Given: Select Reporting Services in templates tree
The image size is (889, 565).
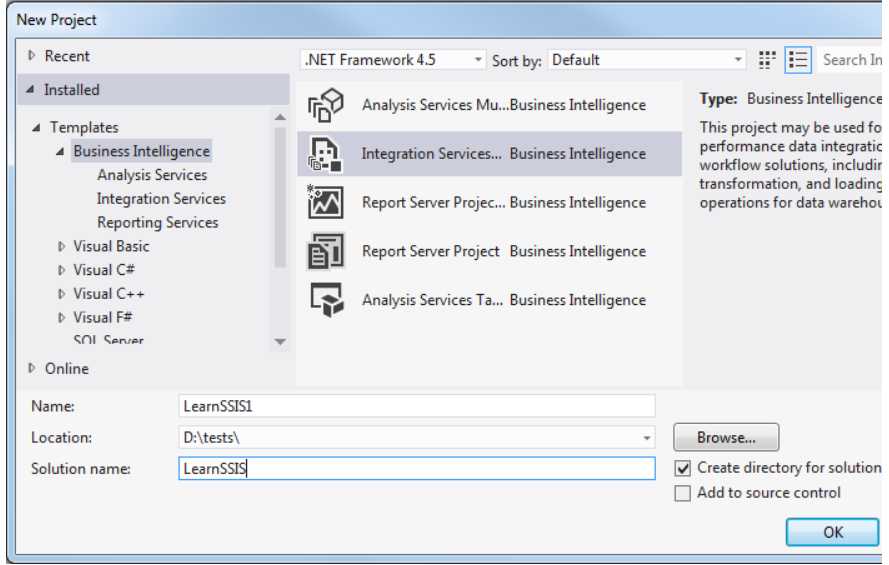Looking at the screenshot, I should coord(158,223).
